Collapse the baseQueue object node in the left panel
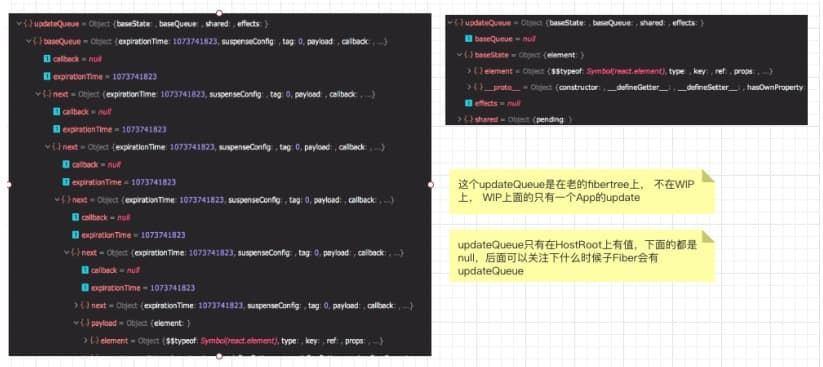Viewport: 823px width, 367px height. point(29,41)
